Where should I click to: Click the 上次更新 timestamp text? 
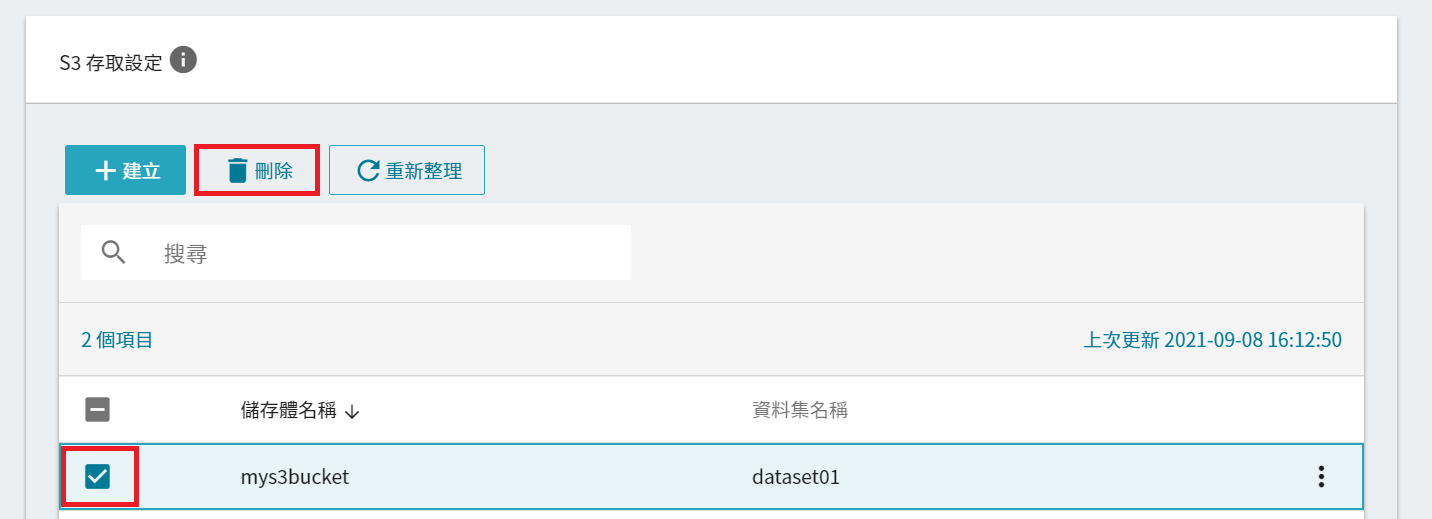[x=1213, y=340]
